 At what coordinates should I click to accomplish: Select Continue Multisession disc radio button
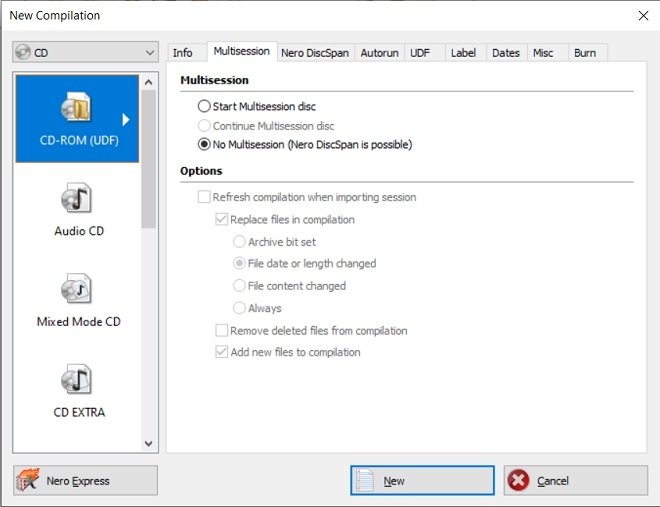point(204,125)
